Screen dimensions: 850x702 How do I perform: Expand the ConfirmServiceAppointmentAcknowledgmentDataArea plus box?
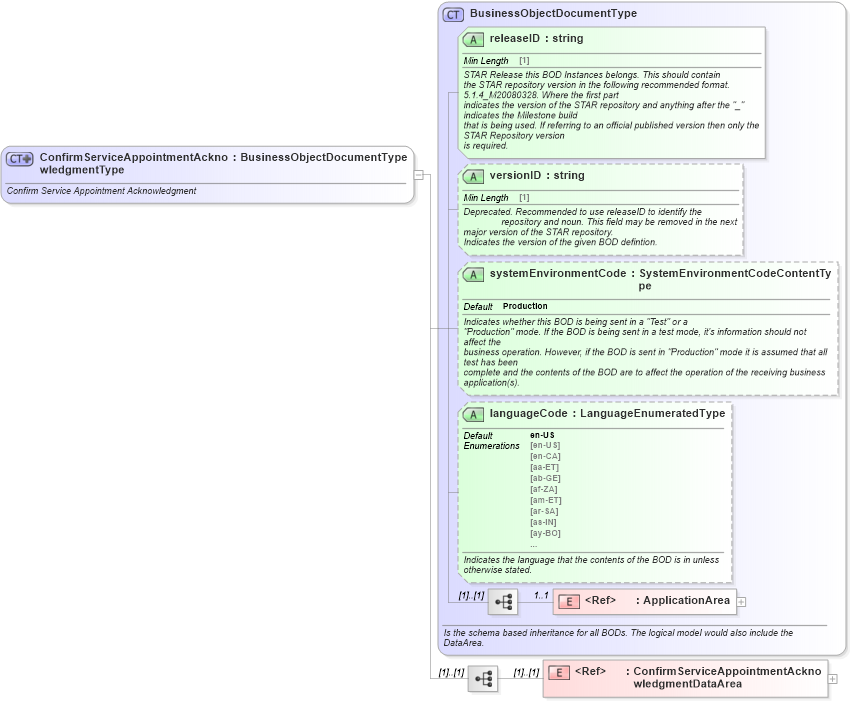(831, 677)
